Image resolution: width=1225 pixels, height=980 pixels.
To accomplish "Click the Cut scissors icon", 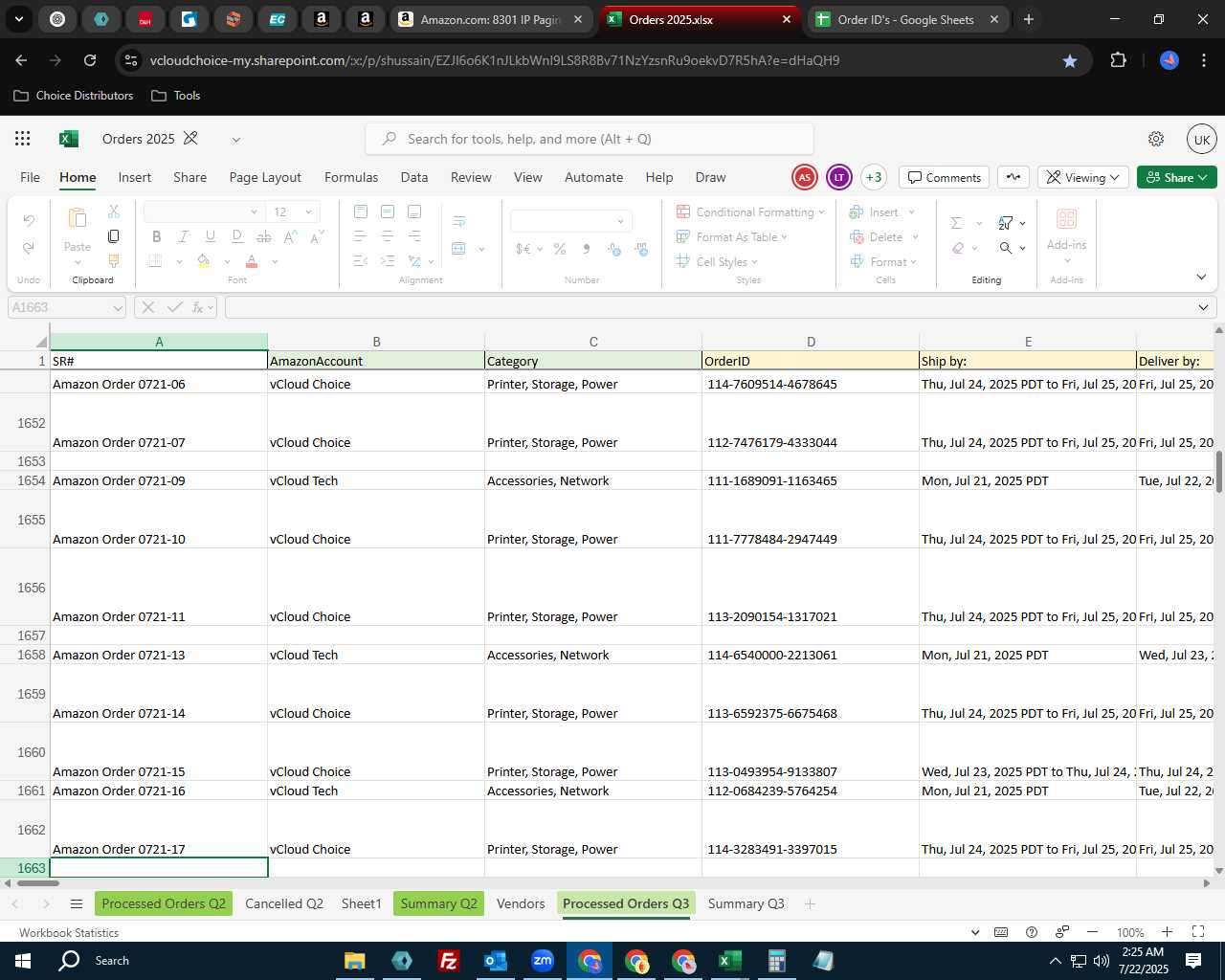I will click(114, 212).
